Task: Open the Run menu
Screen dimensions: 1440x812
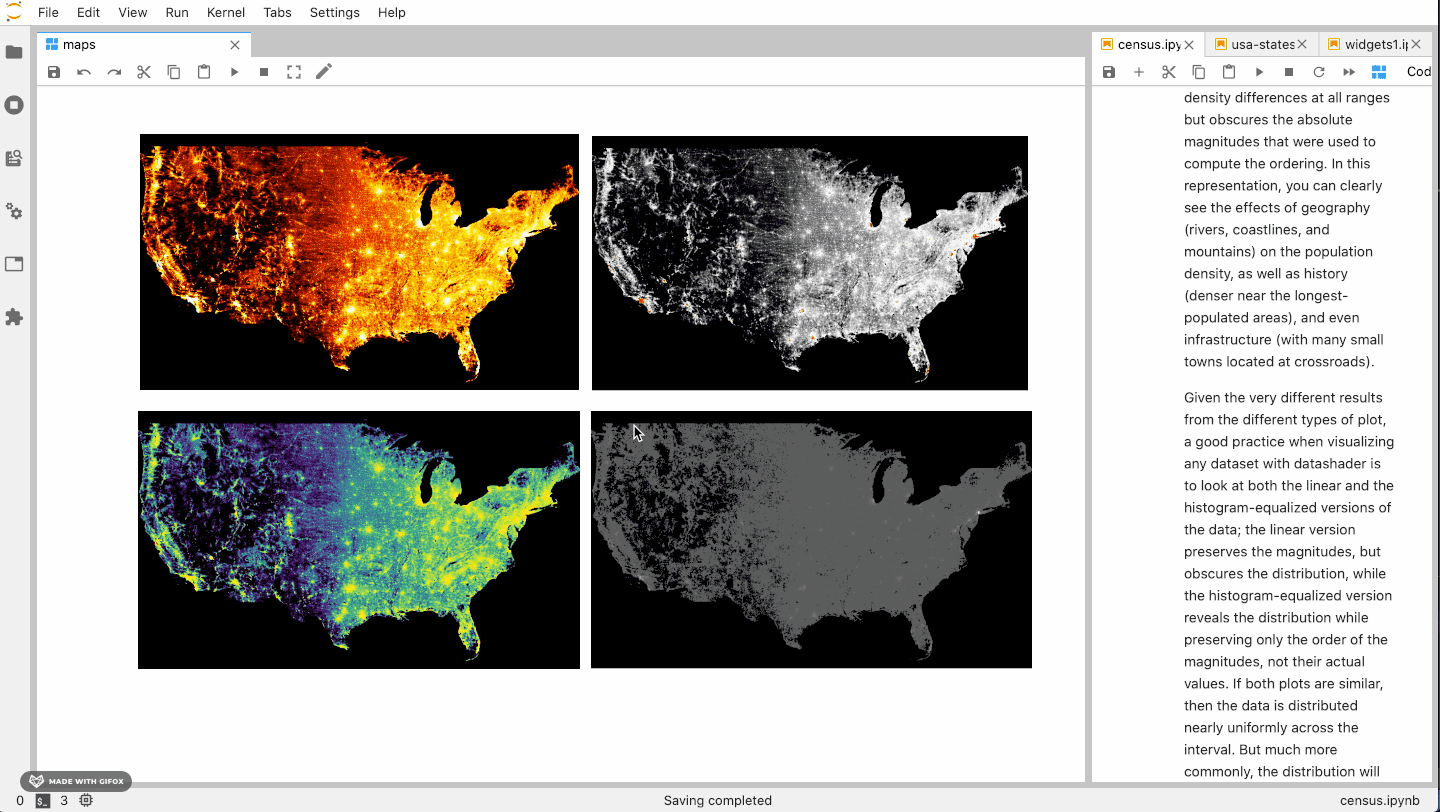Action: pyautogui.click(x=177, y=13)
